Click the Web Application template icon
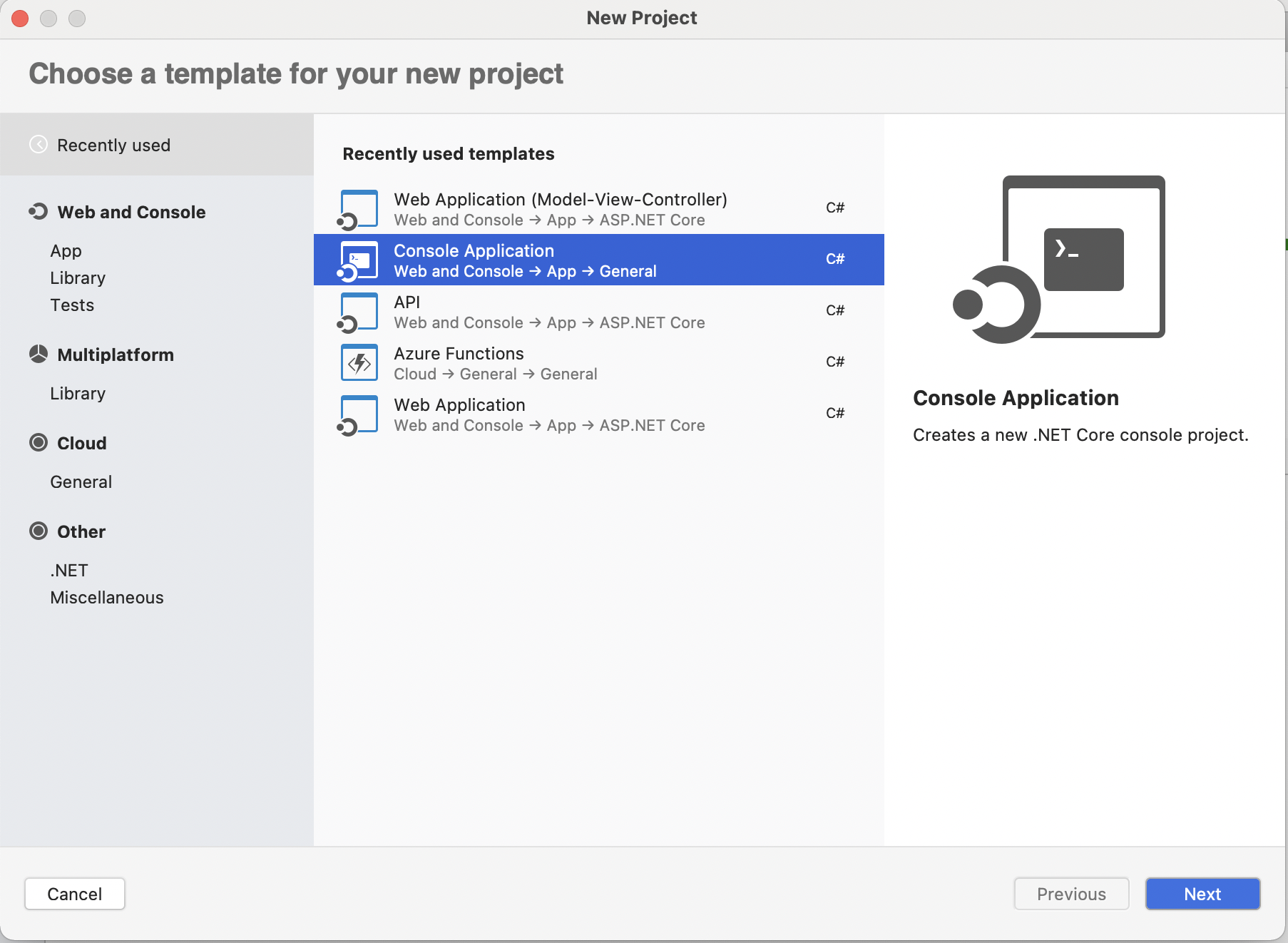This screenshot has width=1288, height=943. 358,415
